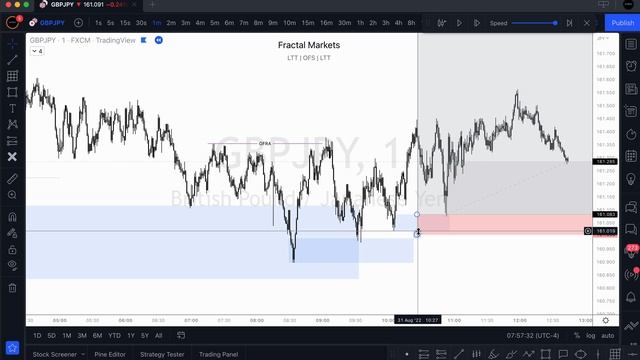Open timezone selector 07:57:32 (UTC-4)
Screen dimensions: 640x360
533,336
